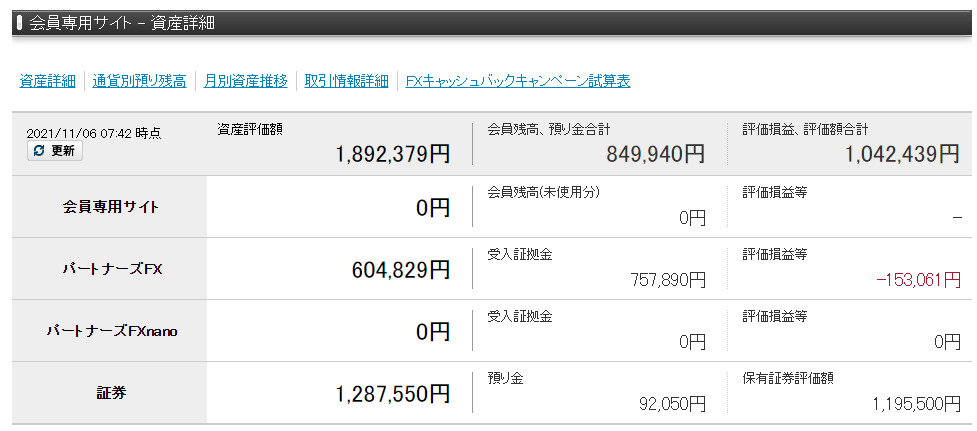Select the 証券 row header
977x431 pixels.
pyautogui.click(x=110, y=393)
